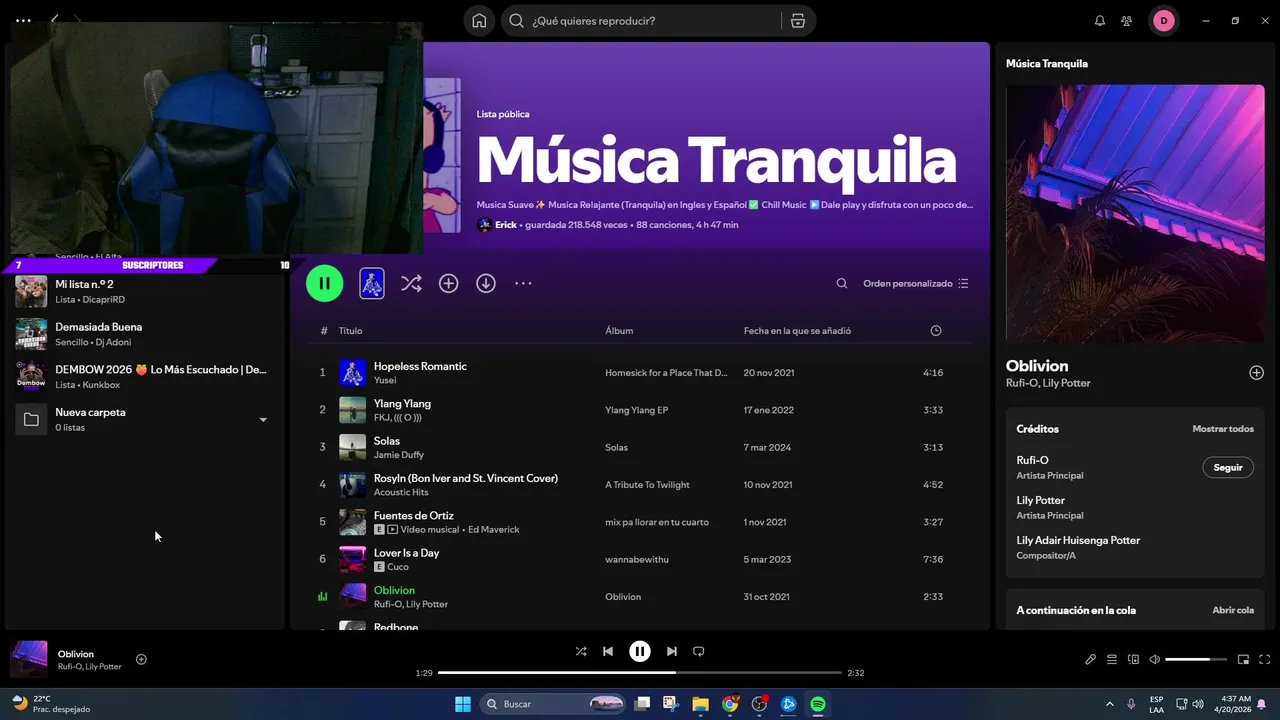Open A Tribute To Twilight album
The height and width of the screenshot is (720, 1280).
tap(647, 485)
